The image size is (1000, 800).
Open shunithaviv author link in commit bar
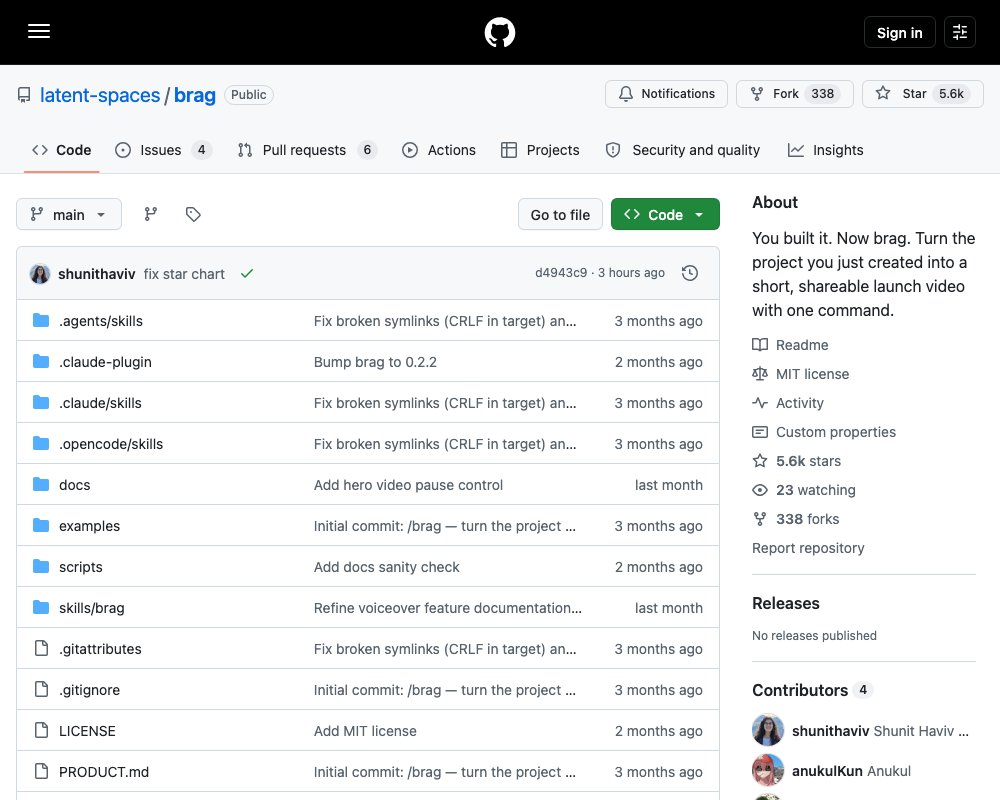96,274
